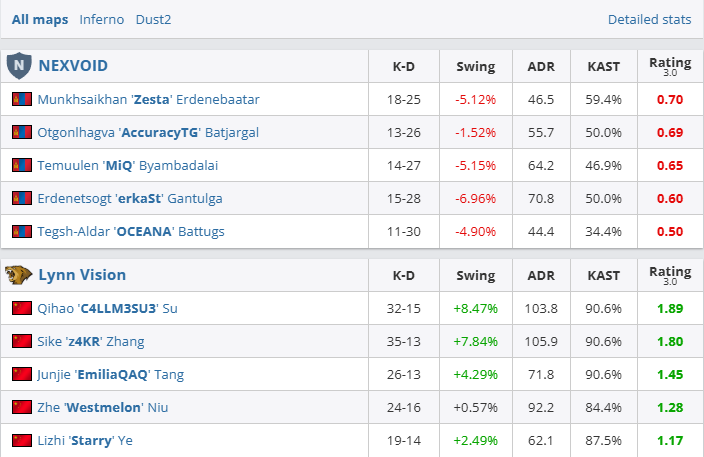Click Lynn Vision's Swing column header
The image size is (704, 457).
(x=475, y=275)
